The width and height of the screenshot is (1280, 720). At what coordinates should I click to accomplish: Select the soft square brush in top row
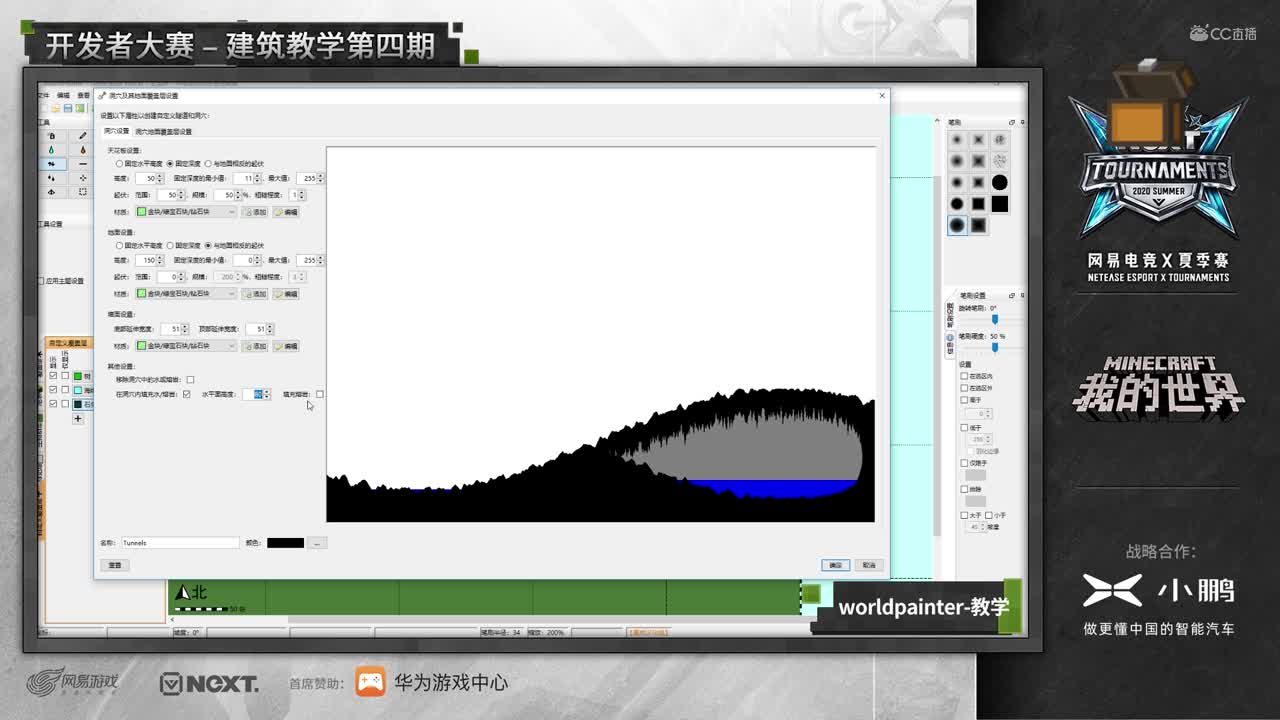click(x=978, y=140)
